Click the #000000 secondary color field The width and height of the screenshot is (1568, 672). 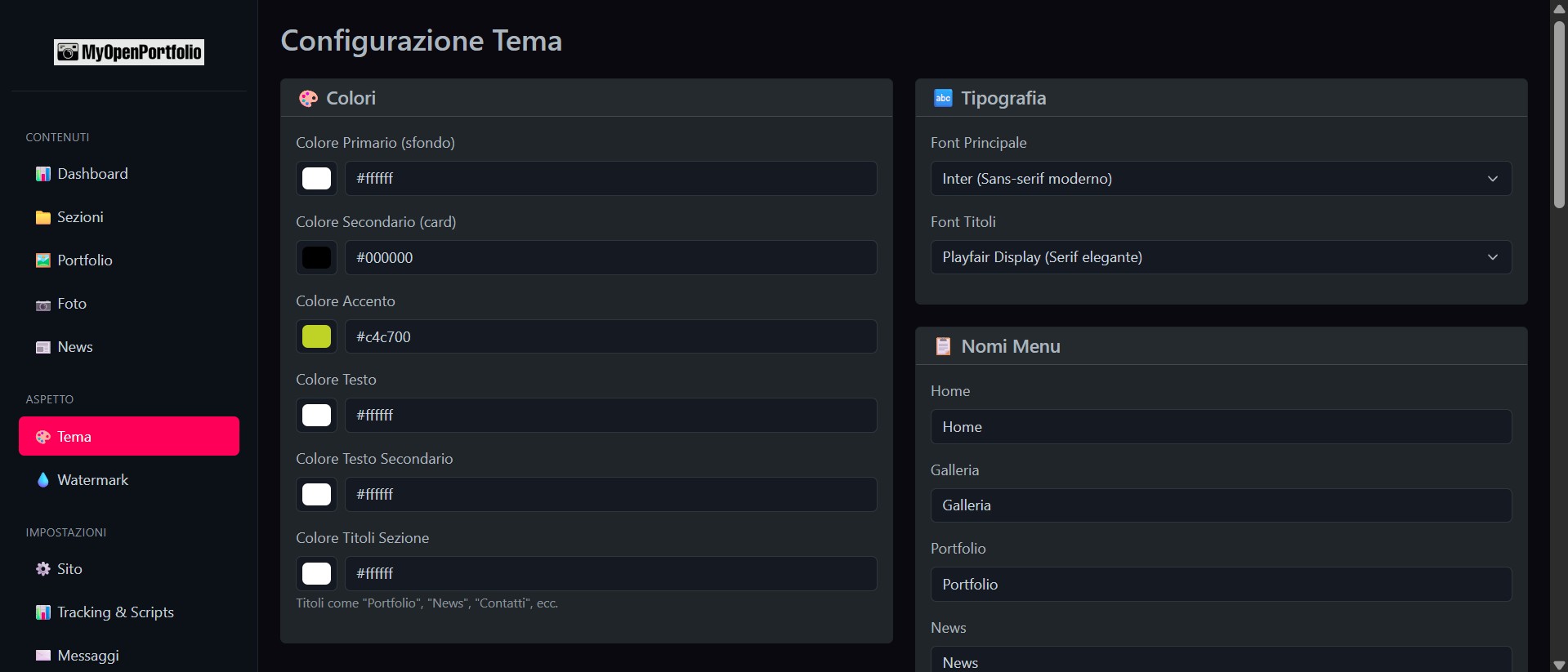[610, 257]
